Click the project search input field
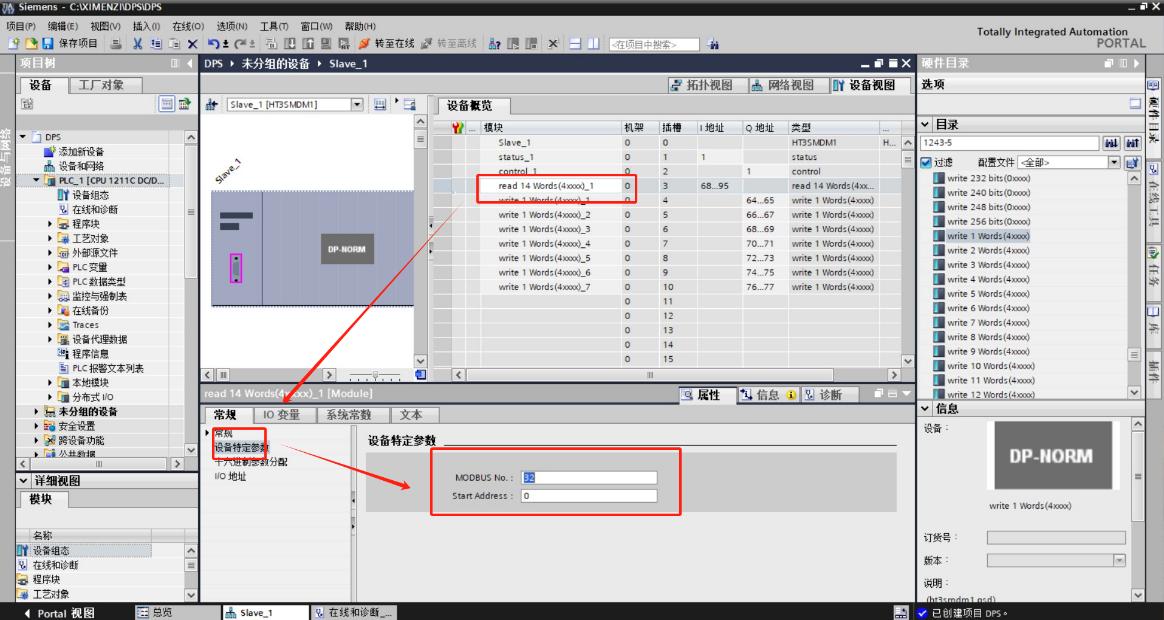1164x620 pixels. (654, 45)
